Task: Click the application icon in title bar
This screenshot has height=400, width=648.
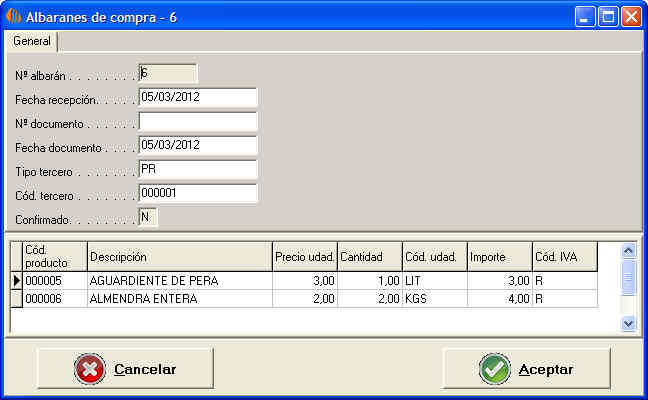Action: point(13,17)
